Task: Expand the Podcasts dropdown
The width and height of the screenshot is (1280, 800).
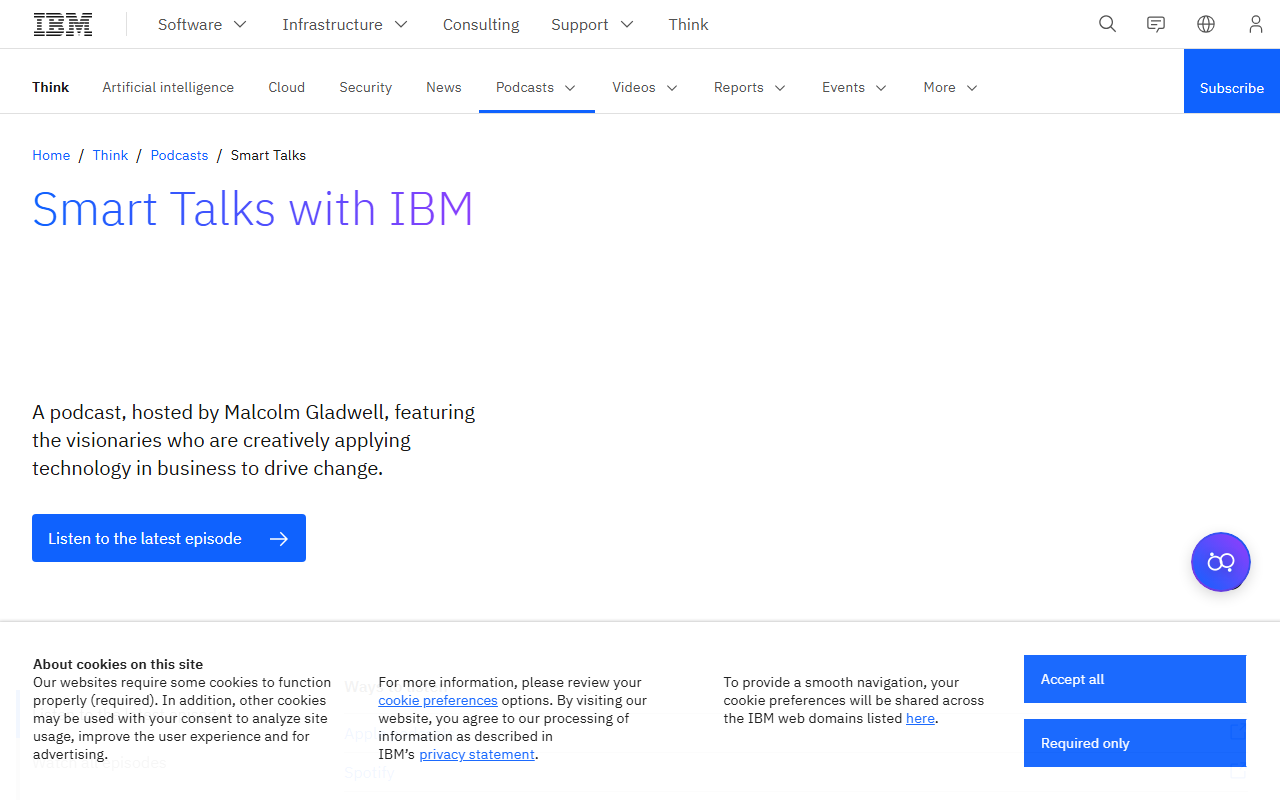Action: tap(537, 87)
